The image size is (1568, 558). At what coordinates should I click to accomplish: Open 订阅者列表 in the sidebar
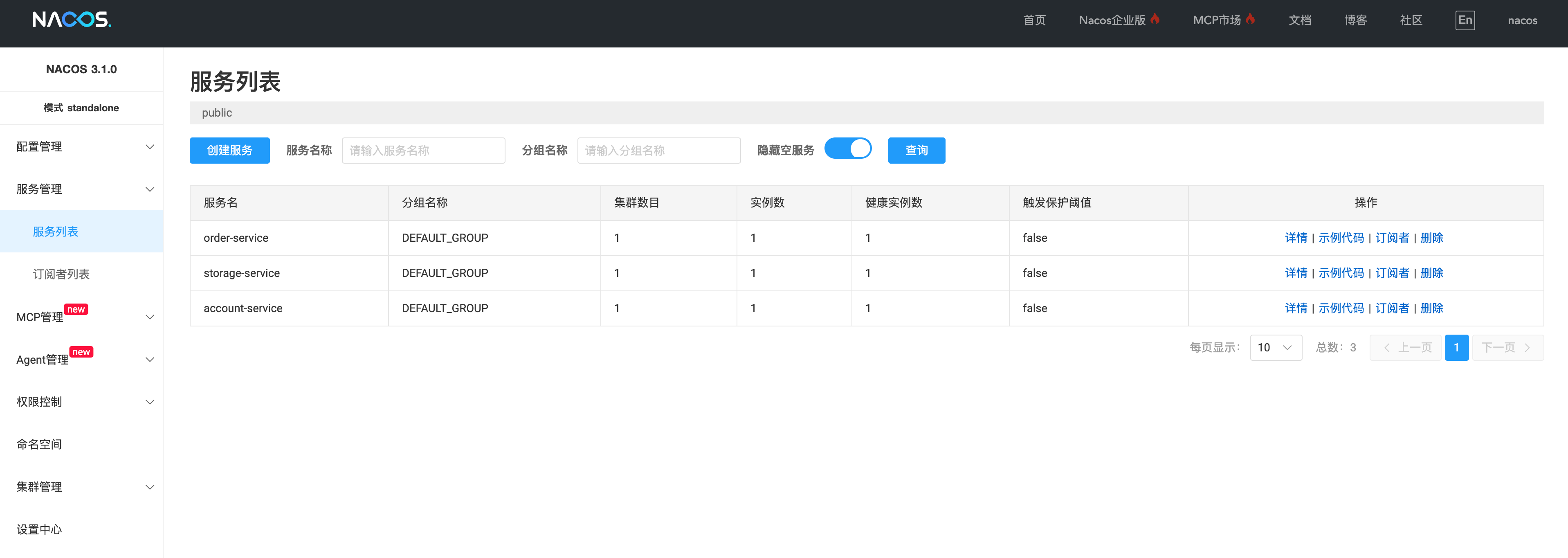tap(61, 274)
